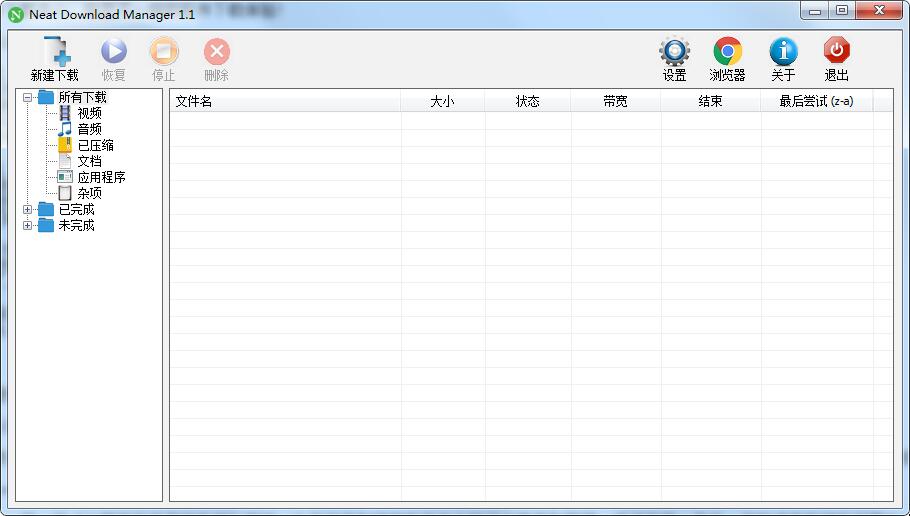The height and width of the screenshot is (516, 910).
Task: Collapse the 所有下载 tree node
Action: pyautogui.click(x=27, y=98)
